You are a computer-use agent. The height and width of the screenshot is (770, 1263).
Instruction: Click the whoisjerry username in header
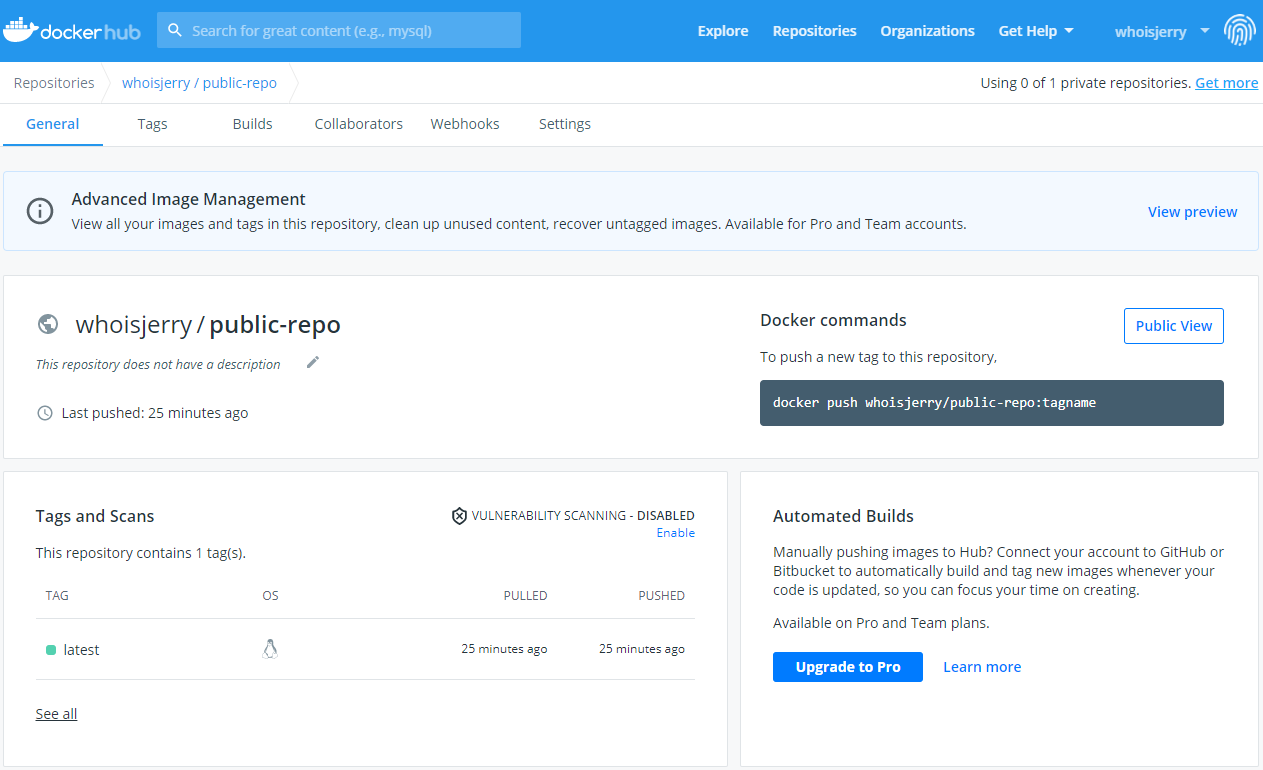pyautogui.click(x=1150, y=31)
